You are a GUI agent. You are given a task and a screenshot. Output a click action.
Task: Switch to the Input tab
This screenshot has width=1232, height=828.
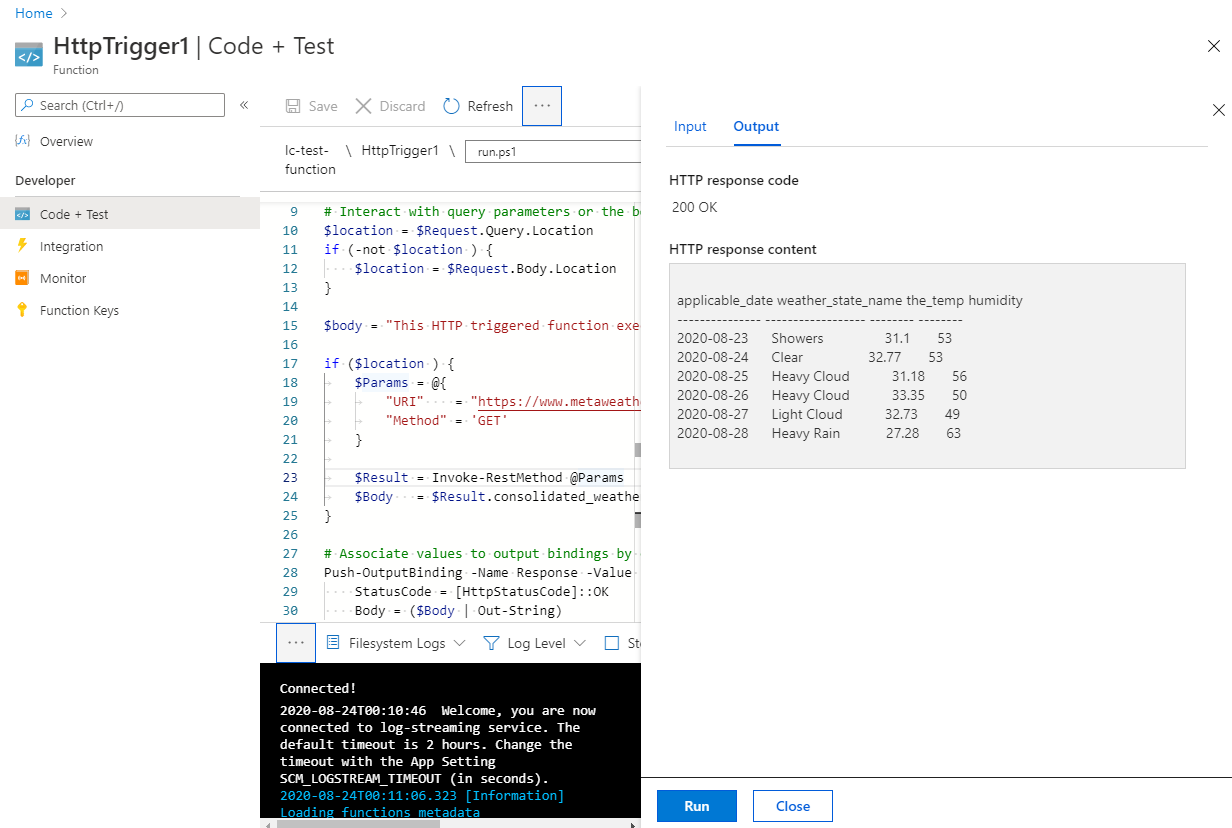(x=690, y=126)
